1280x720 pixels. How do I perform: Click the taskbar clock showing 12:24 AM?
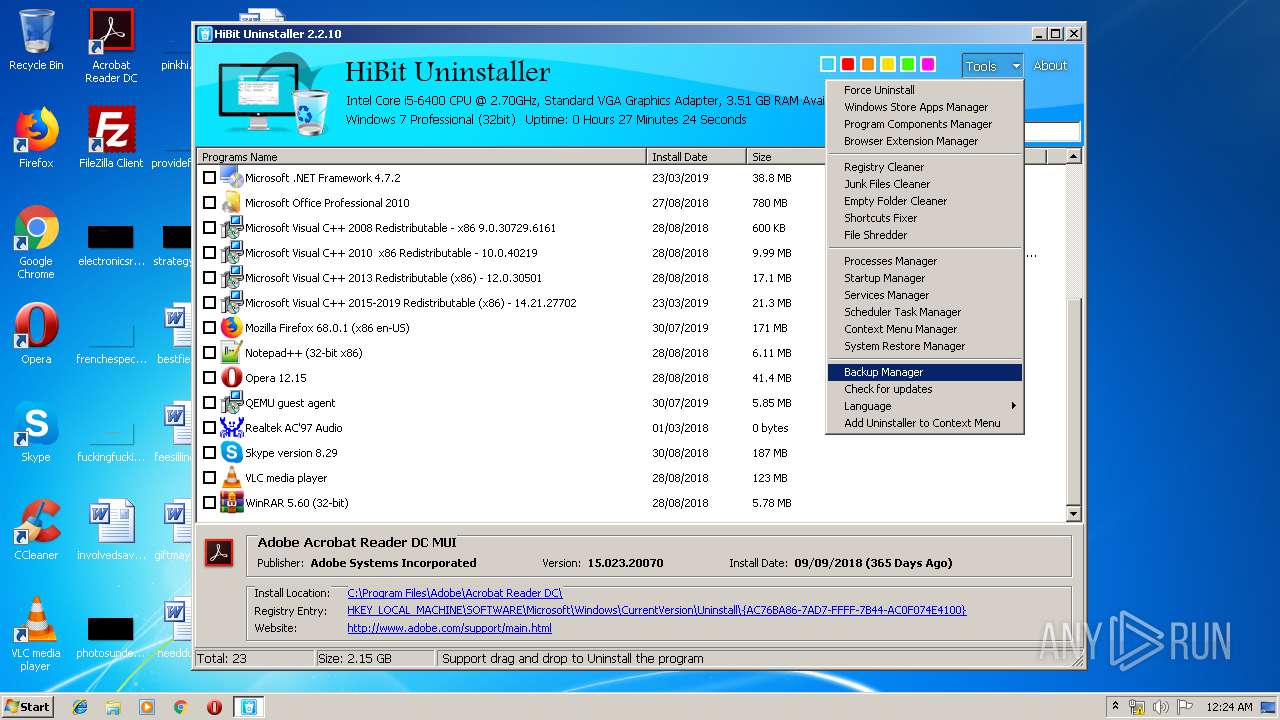coord(1229,707)
